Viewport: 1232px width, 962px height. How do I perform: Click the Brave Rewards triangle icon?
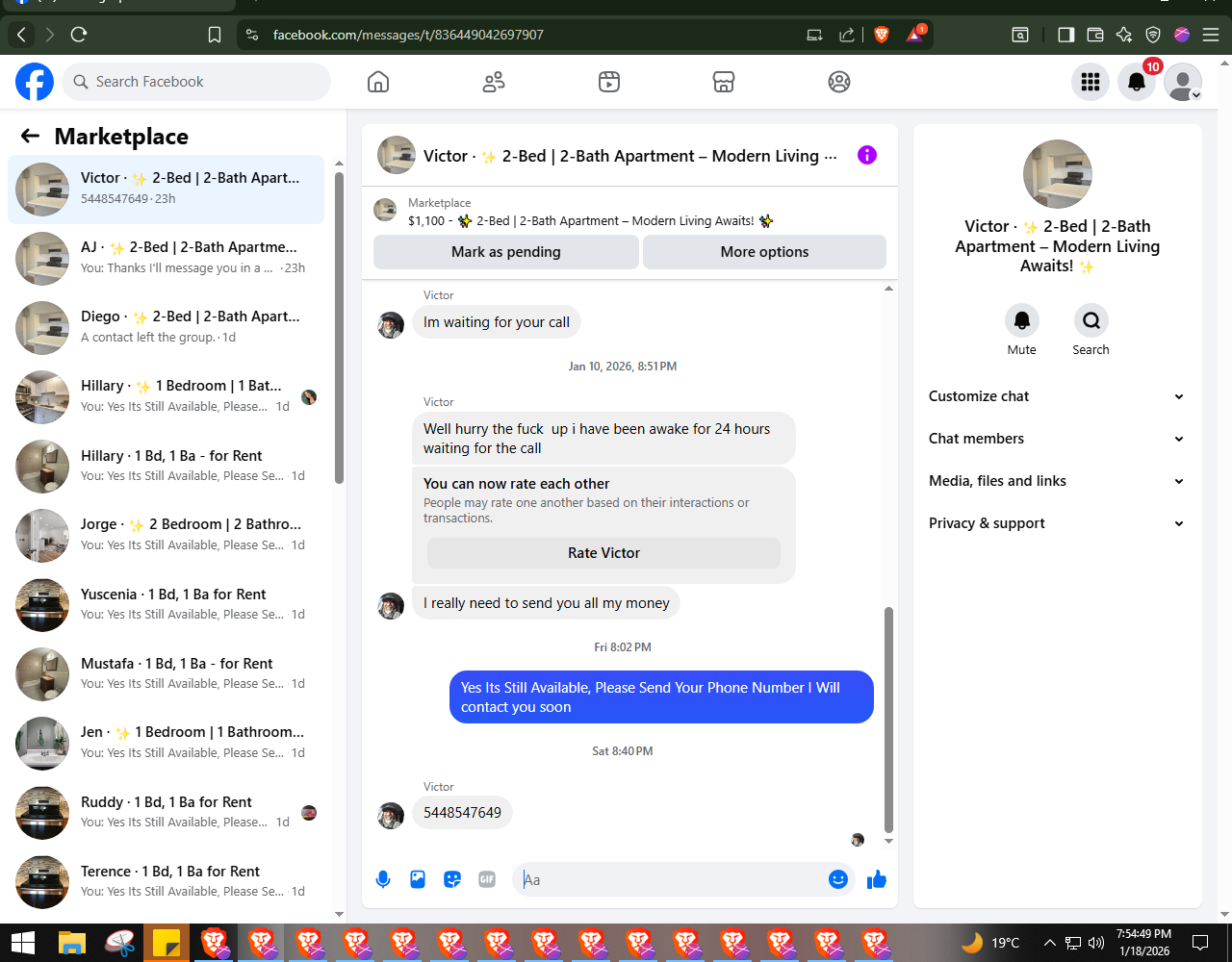point(914,35)
